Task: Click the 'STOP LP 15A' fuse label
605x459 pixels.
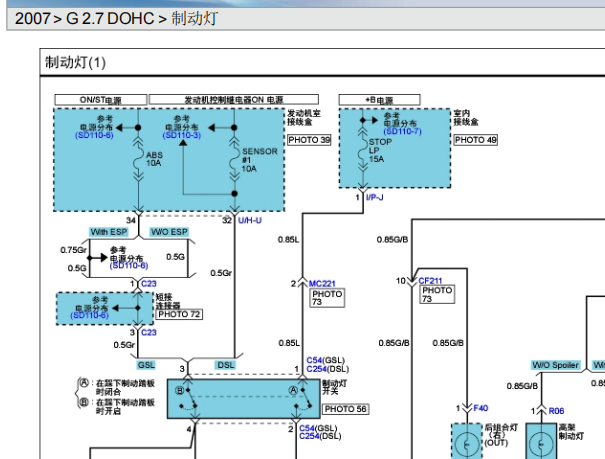Action: pyautogui.click(x=380, y=150)
